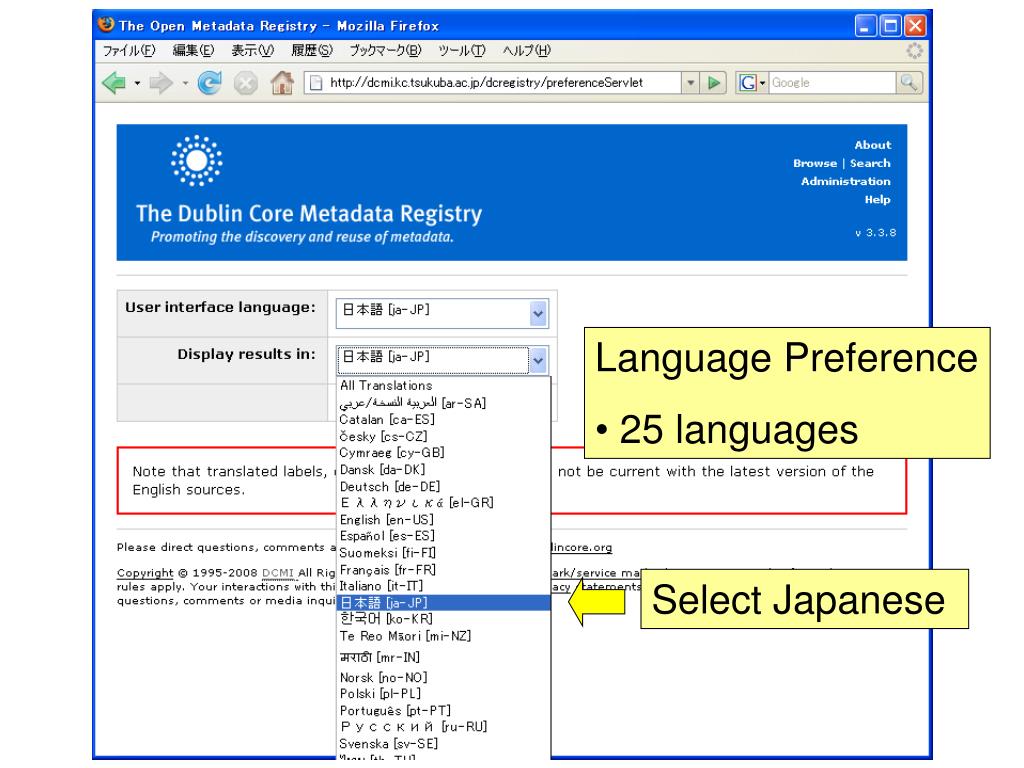Viewport: 1024px width, 768px height.
Task: Select Italiano [it-IT] option
Action: click(x=443, y=586)
